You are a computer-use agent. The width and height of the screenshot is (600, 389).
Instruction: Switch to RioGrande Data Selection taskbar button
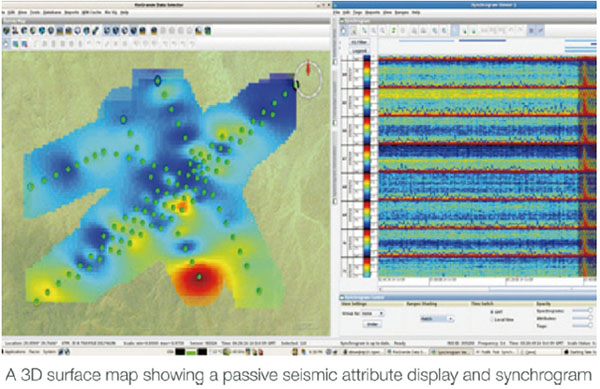(408, 352)
